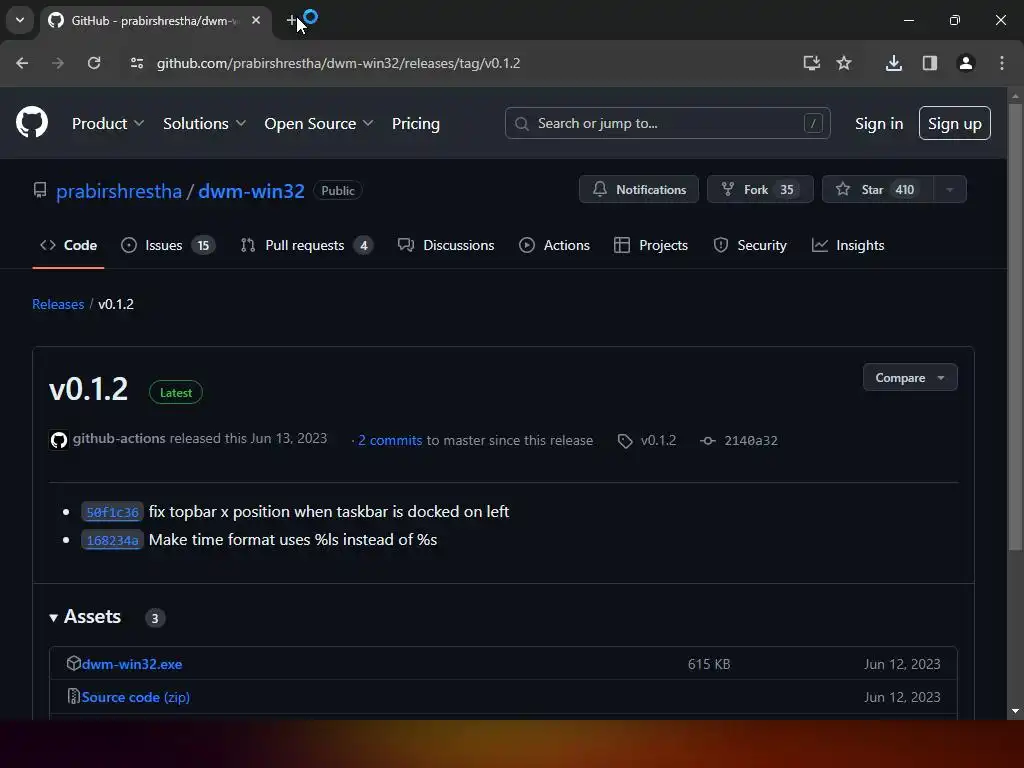
Task: Open the browser downloads icon
Action: click(x=893, y=63)
